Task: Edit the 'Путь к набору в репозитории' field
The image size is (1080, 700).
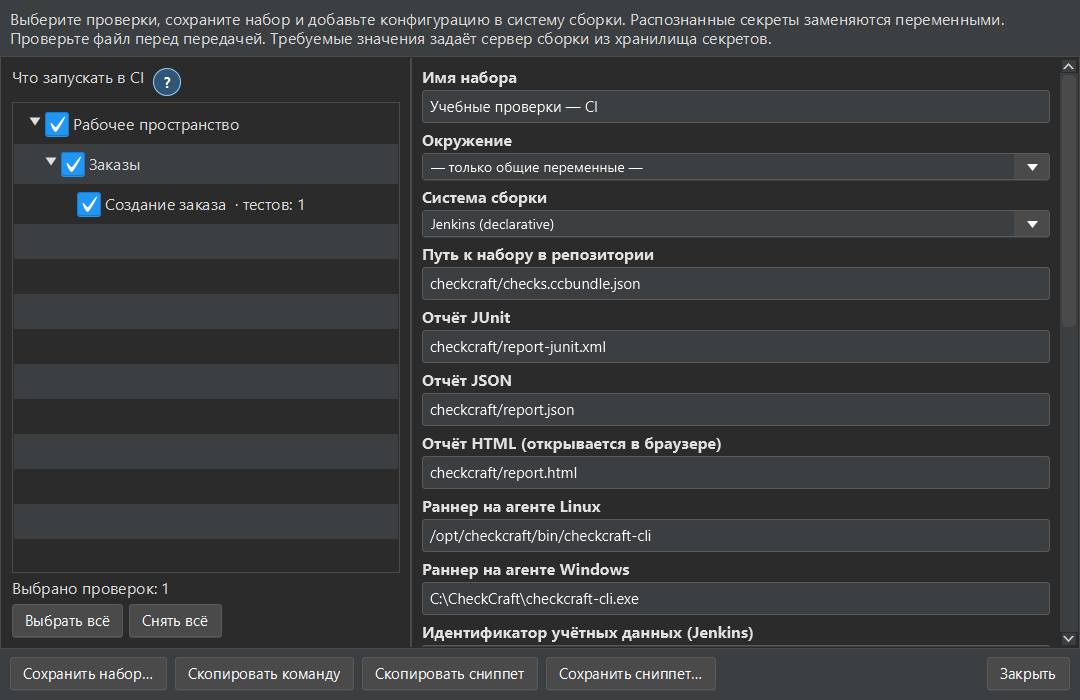Action: click(x=736, y=284)
